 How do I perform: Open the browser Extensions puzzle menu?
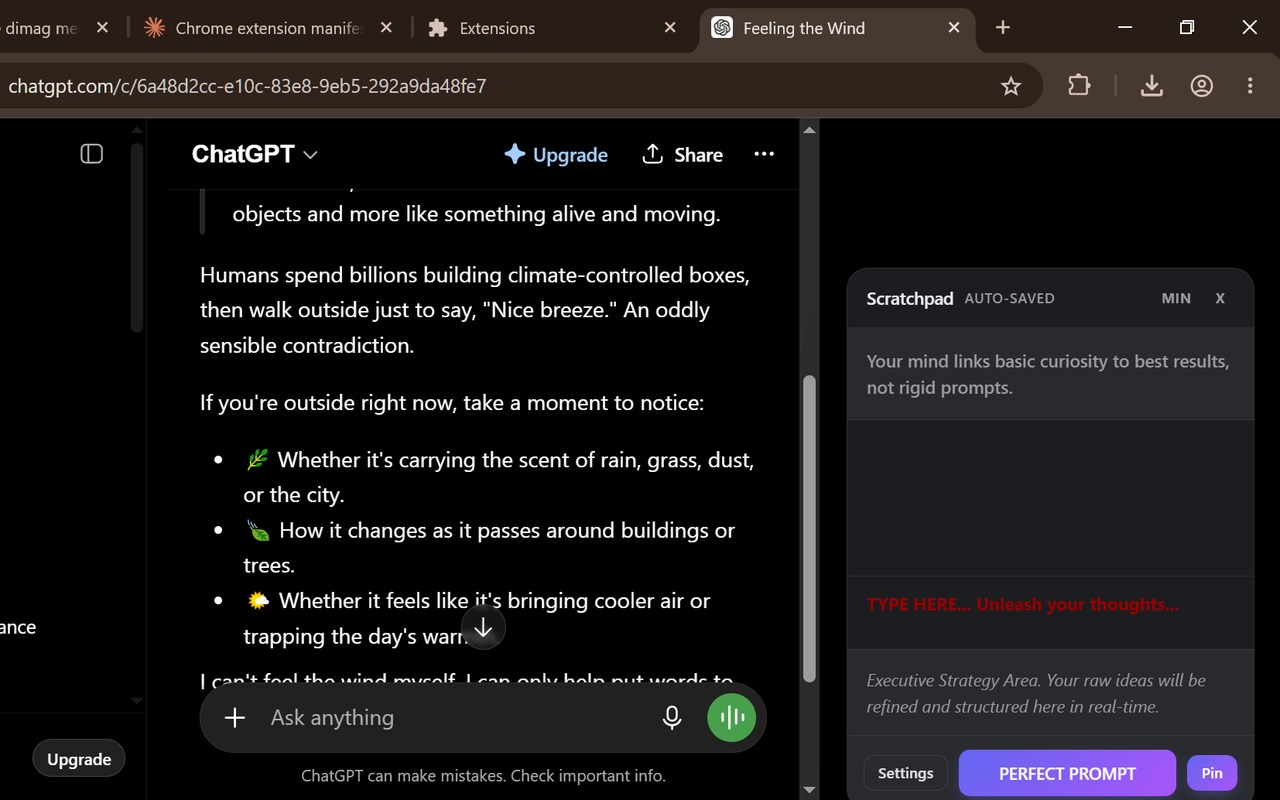(1079, 86)
